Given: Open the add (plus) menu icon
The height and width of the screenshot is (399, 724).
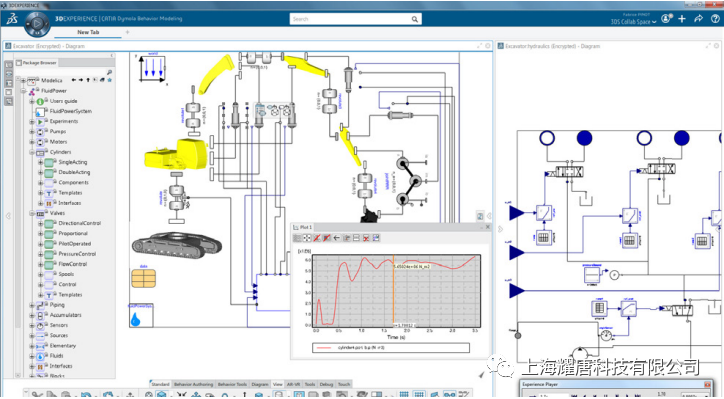Looking at the screenshot, I should pyautogui.click(x=682, y=19).
